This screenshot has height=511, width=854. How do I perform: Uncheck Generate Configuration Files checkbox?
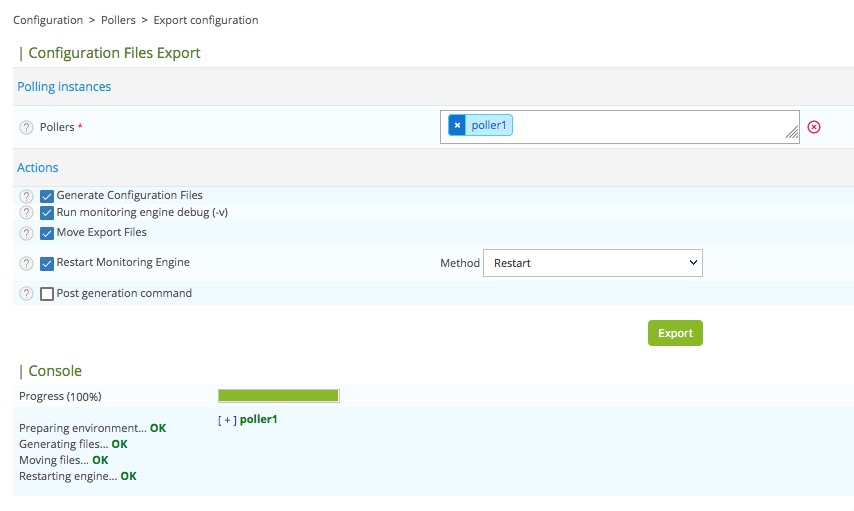[x=47, y=196]
